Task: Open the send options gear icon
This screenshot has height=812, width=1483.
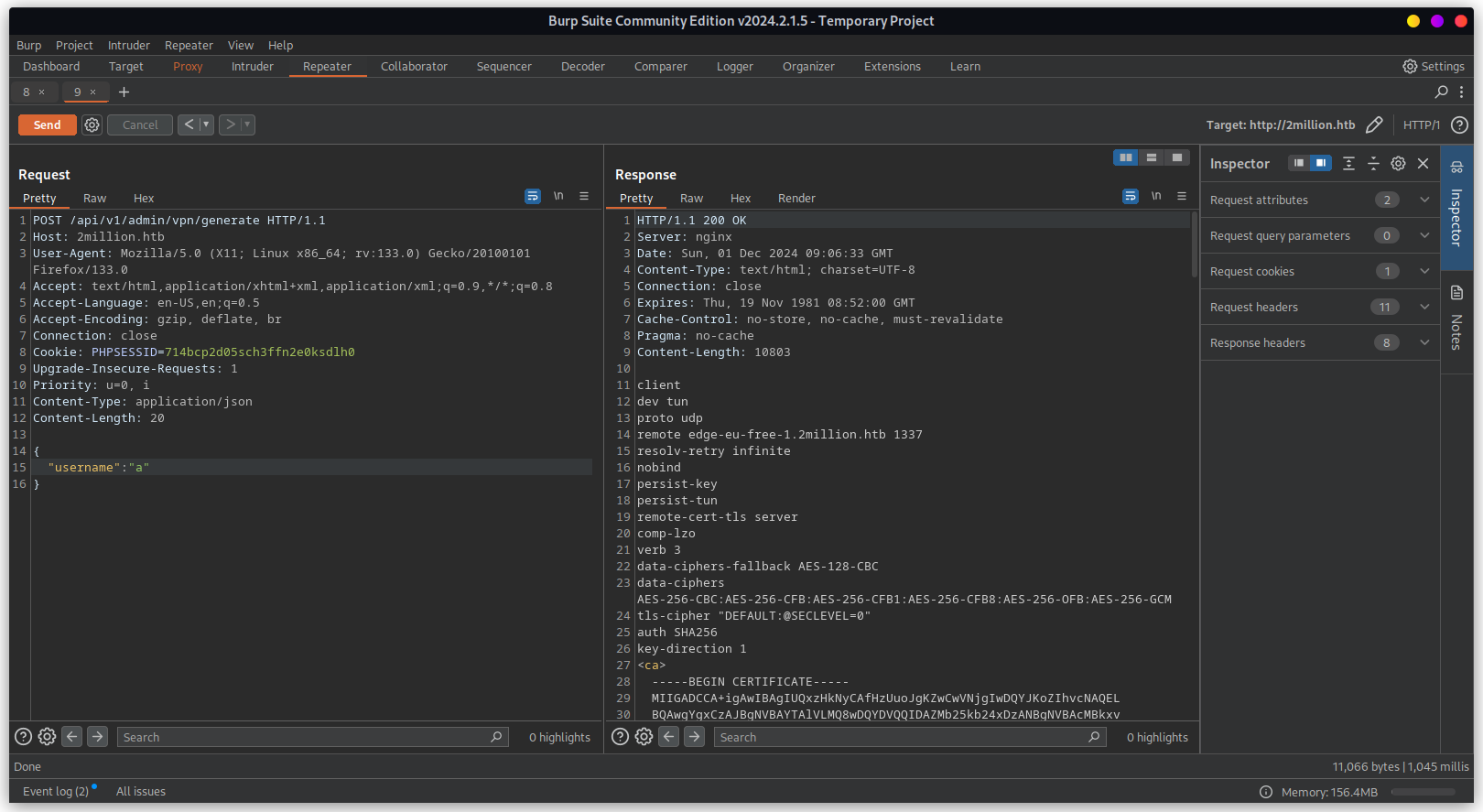Action: coord(92,125)
